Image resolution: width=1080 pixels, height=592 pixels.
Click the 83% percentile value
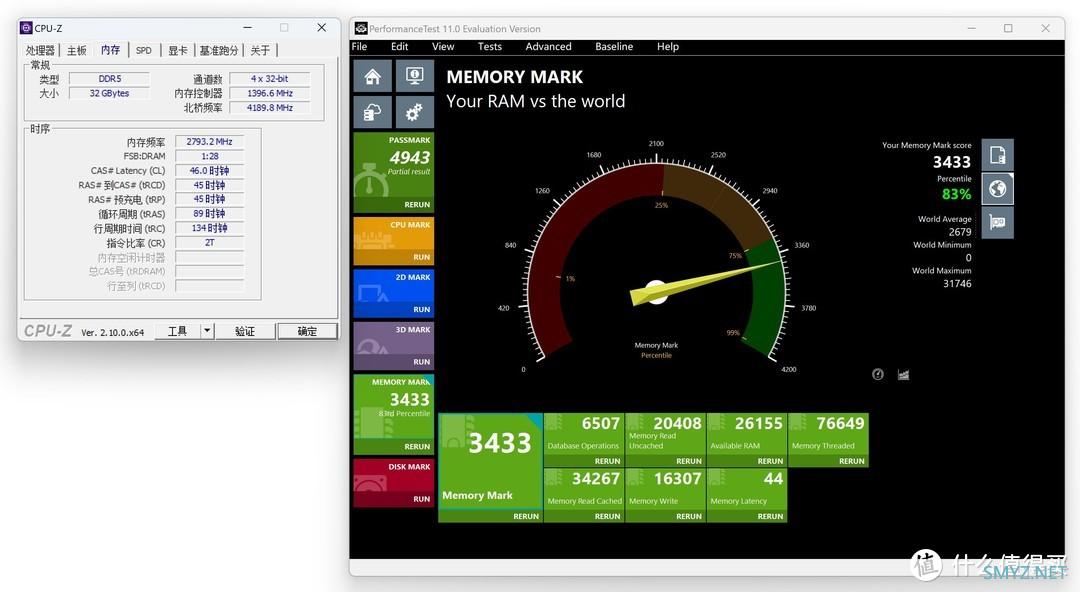tap(957, 194)
